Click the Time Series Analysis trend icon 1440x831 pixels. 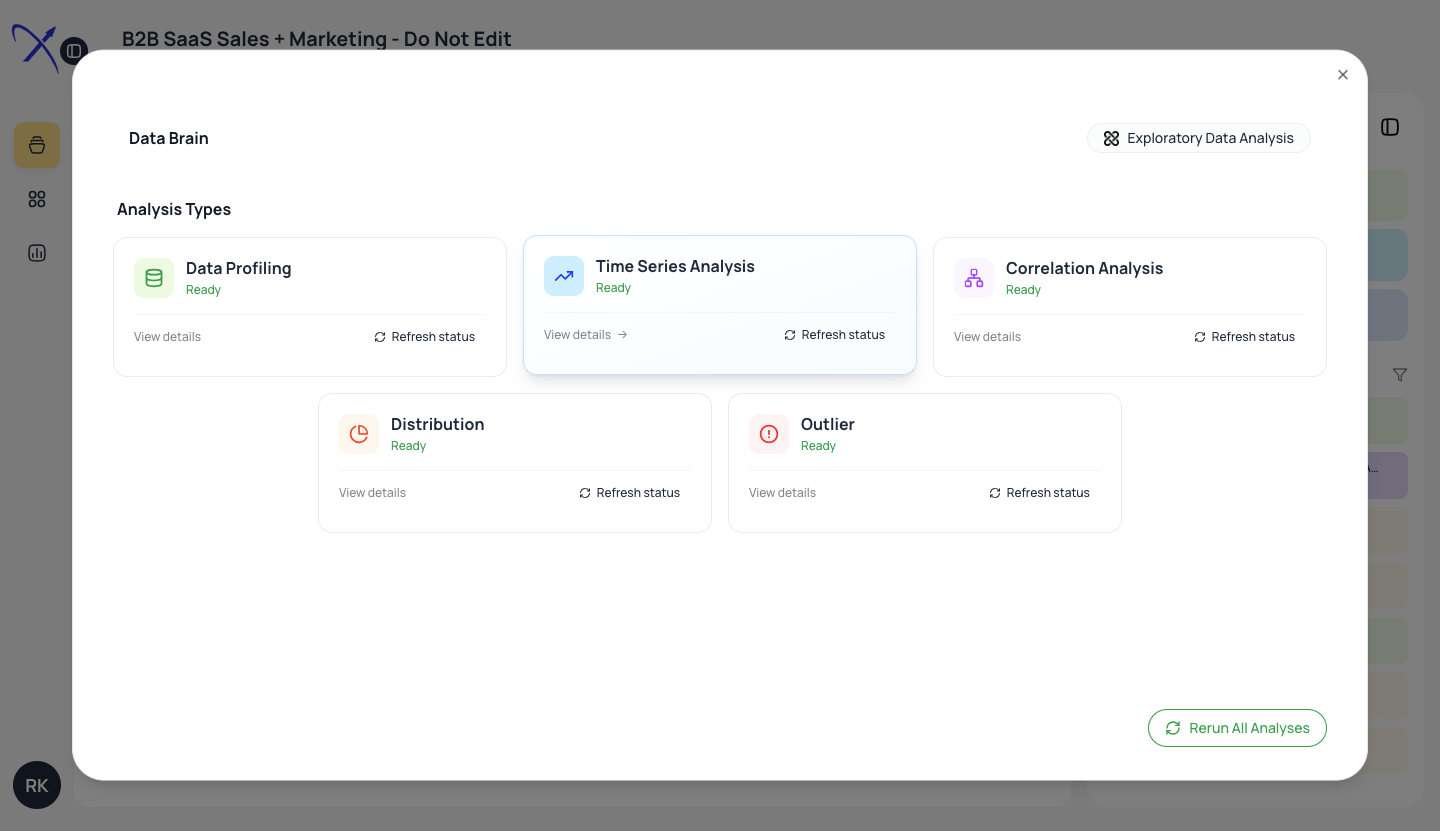[564, 276]
